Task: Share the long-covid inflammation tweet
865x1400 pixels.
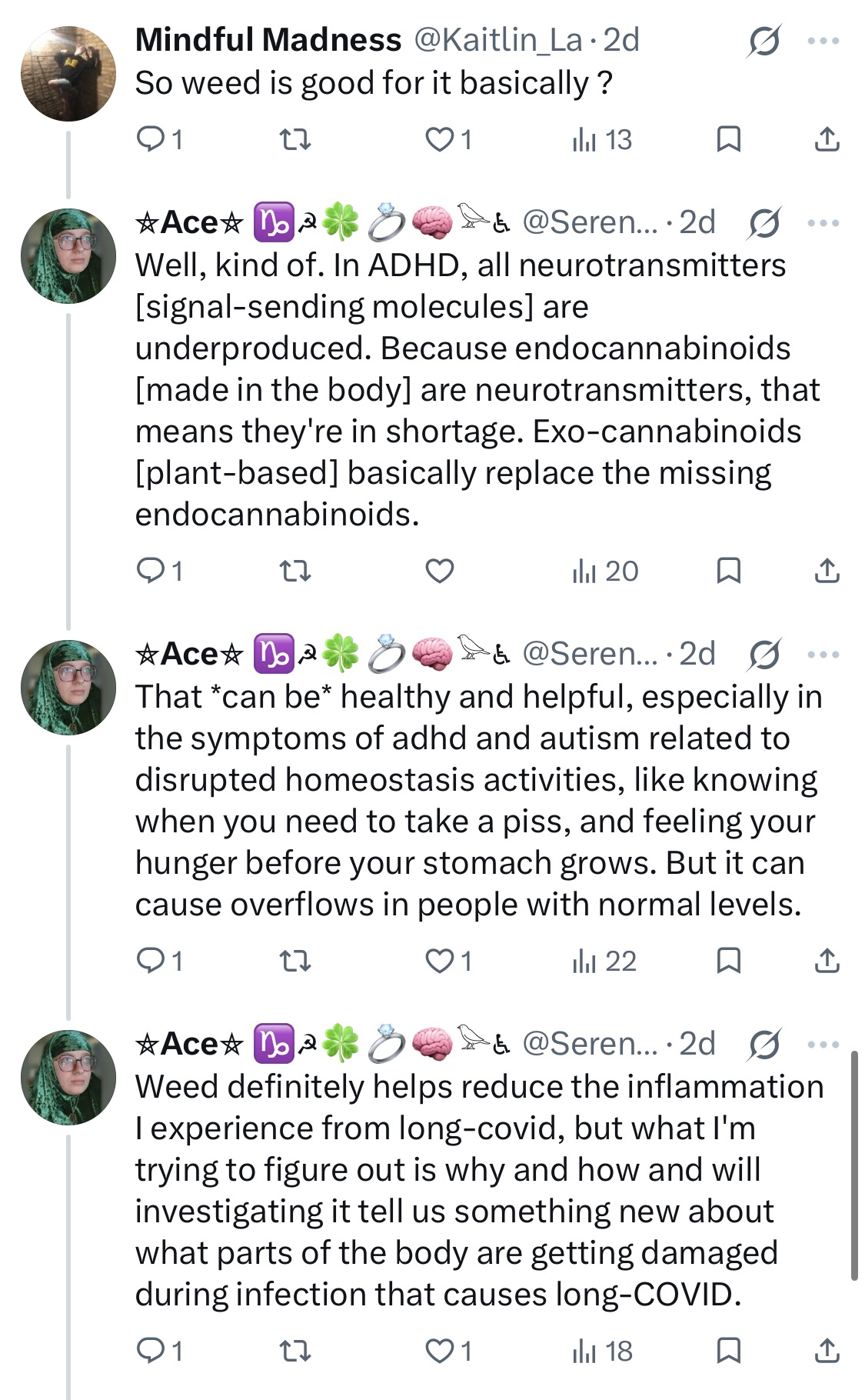Action: pos(827,1351)
